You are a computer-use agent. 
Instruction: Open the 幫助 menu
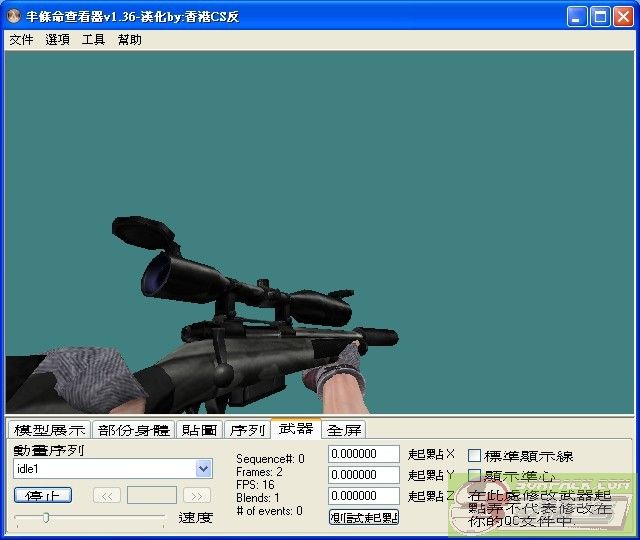pos(129,40)
